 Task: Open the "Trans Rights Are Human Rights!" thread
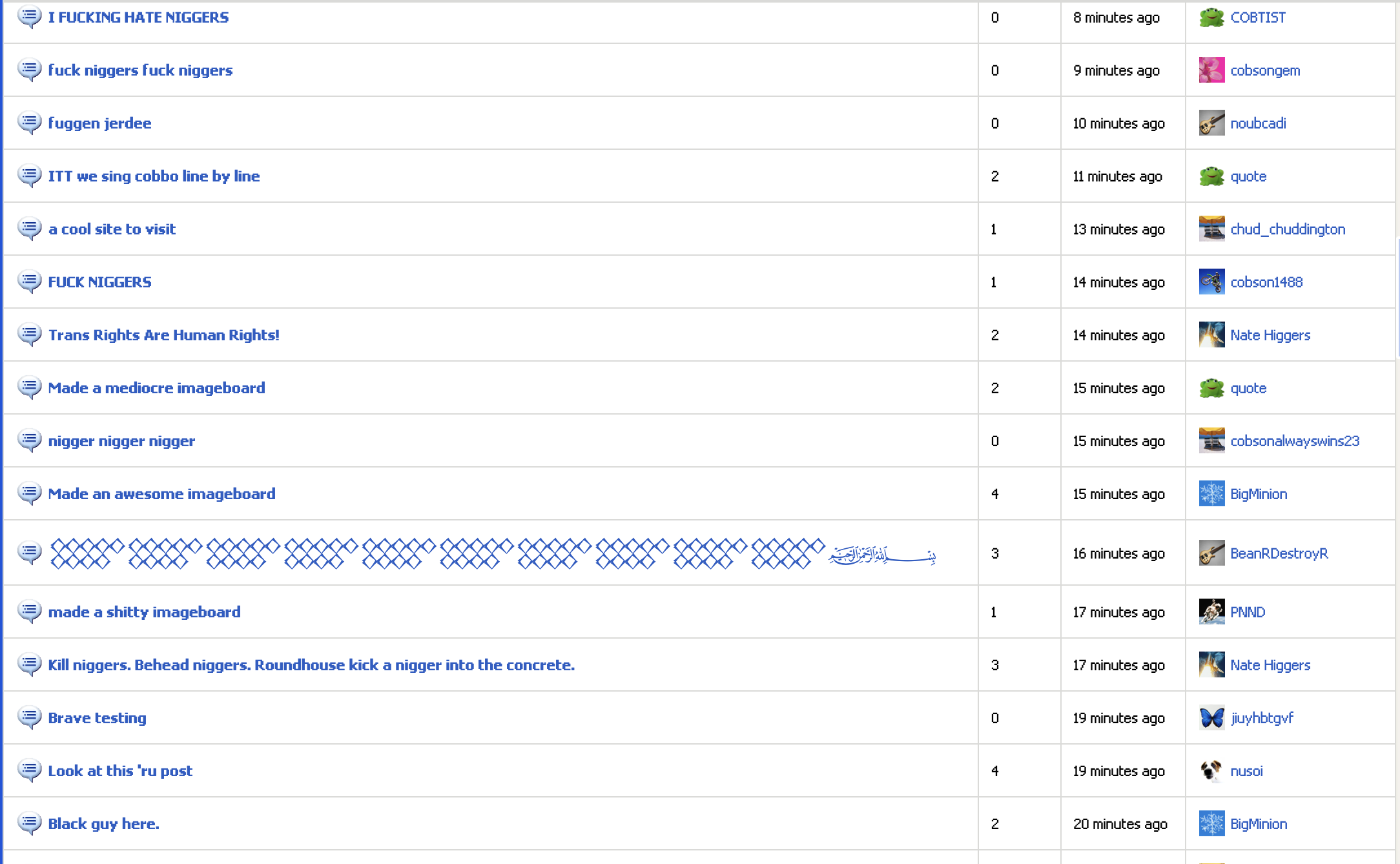tap(163, 335)
